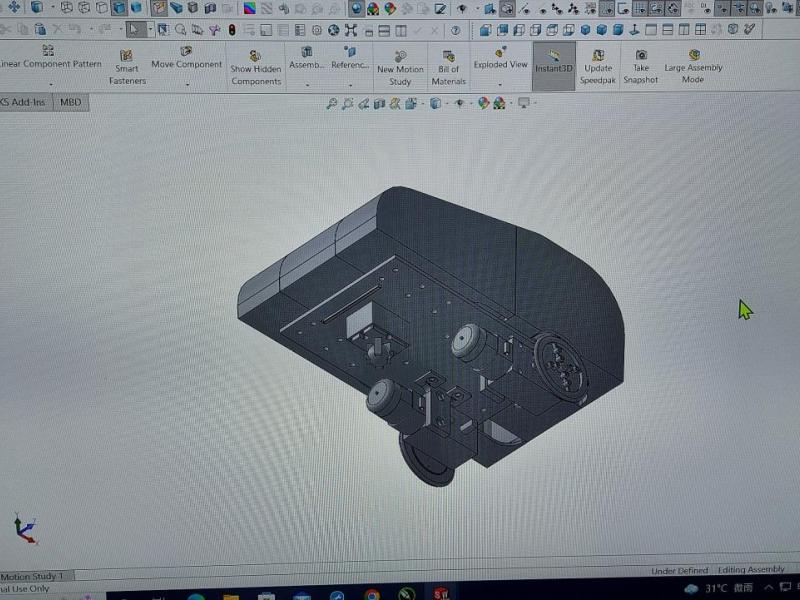Select the Single View viewport icon
This screenshot has width=800, height=600.
point(651,30)
